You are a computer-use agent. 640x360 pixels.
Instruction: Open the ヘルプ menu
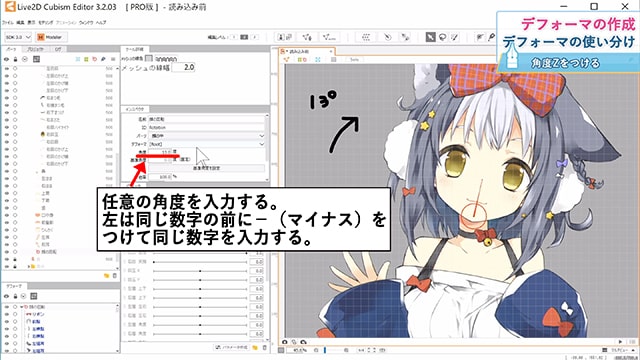[x=101, y=22]
